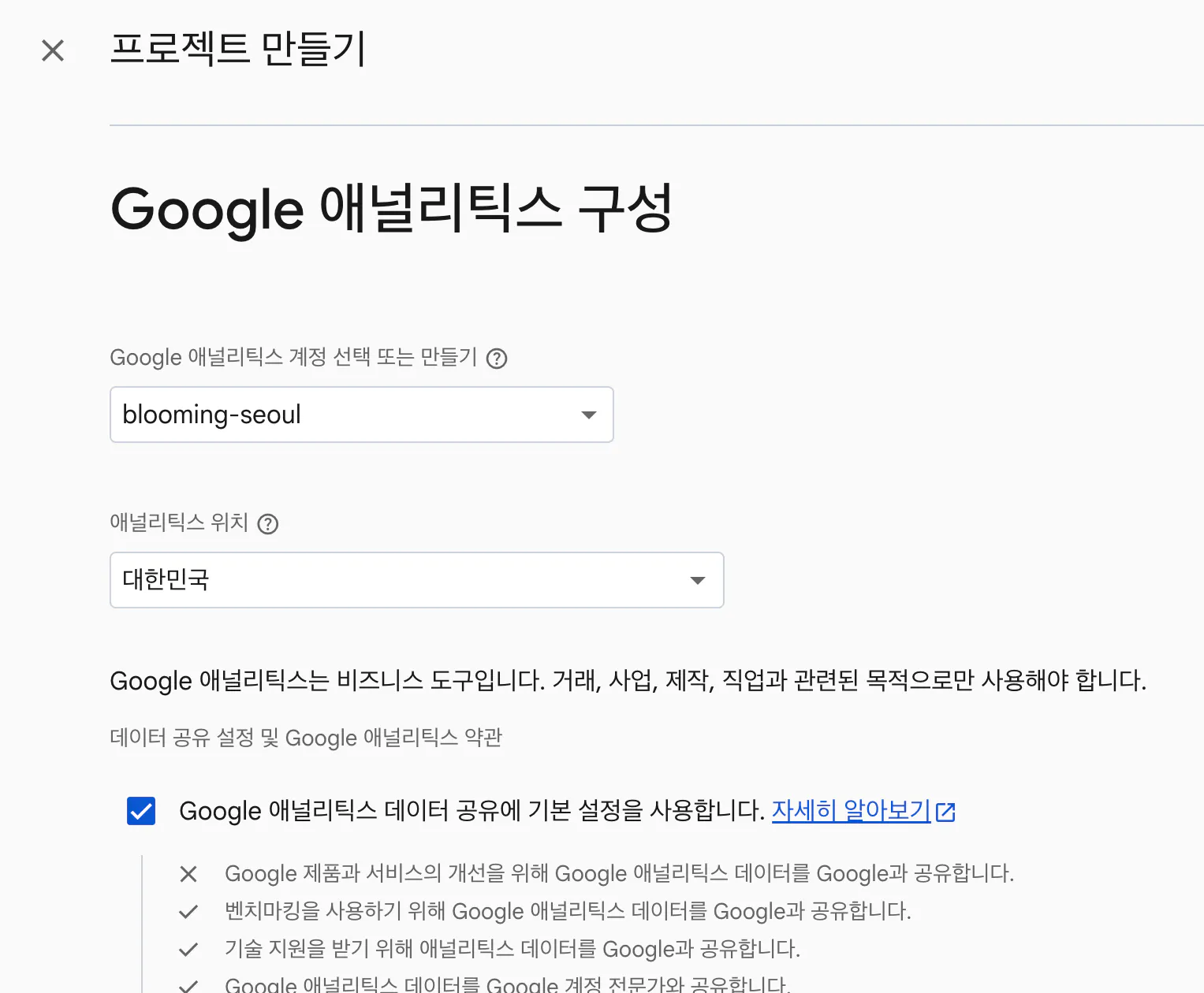Click the Google 애널리틱스 구성 heading
Screen dimensions: 1204x993
tap(391, 210)
